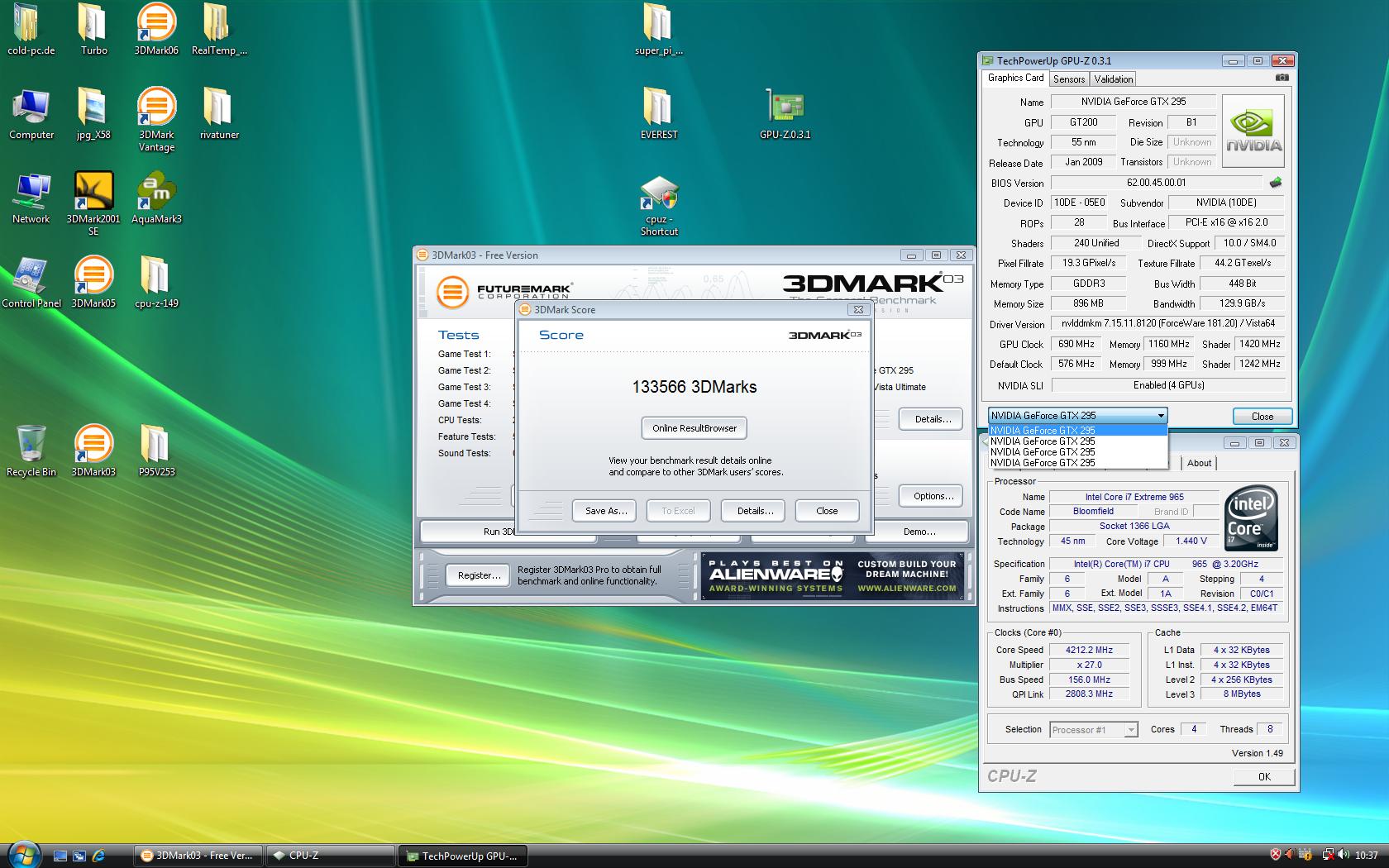Click taskbar clock showing 10:37
The height and width of the screenshot is (868, 1389).
tap(1366, 856)
